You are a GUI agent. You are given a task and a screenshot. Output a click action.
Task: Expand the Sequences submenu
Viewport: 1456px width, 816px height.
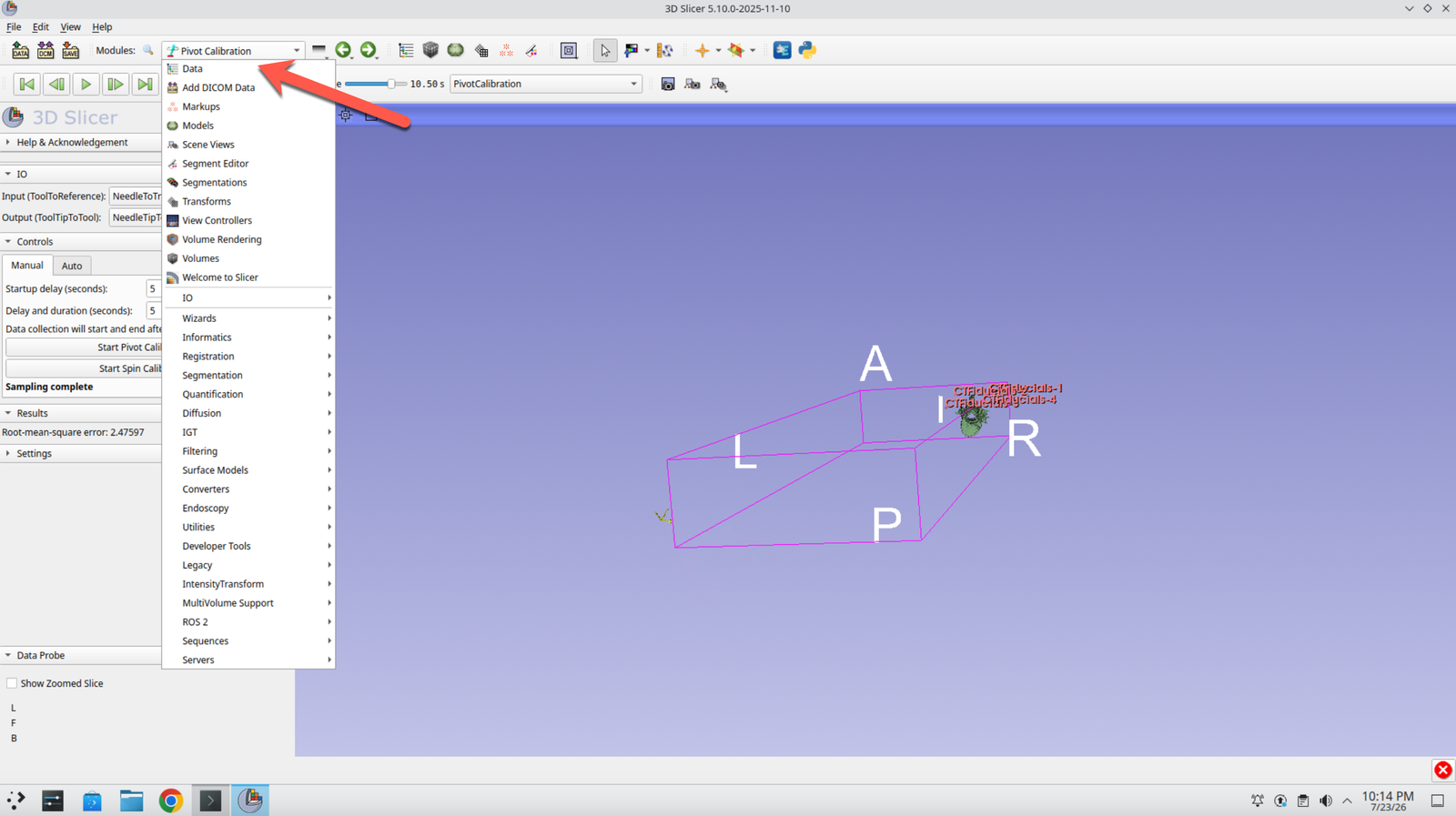[248, 641]
